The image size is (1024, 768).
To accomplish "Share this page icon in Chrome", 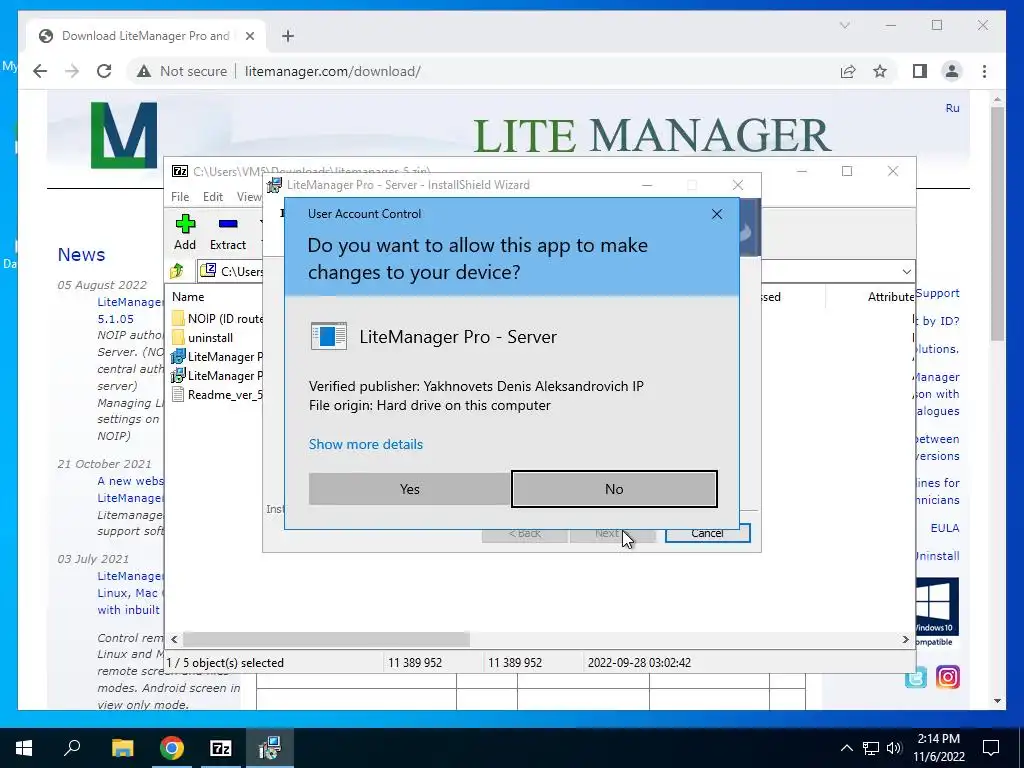I will pos(848,71).
